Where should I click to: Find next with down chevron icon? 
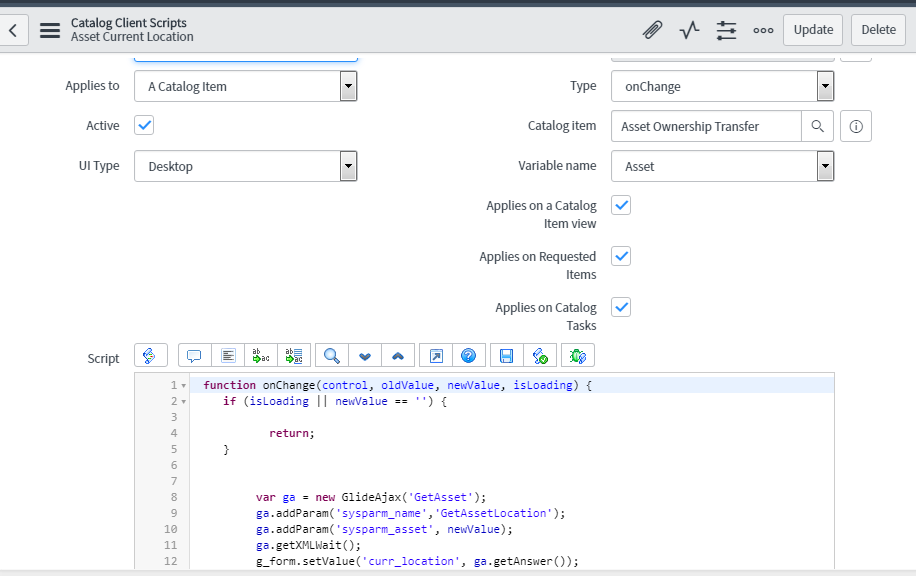pos(365,355)
